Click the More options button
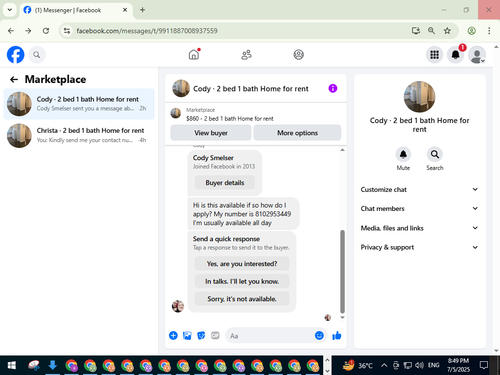Screen dimensions: 500x375 (x=297, y=133)
